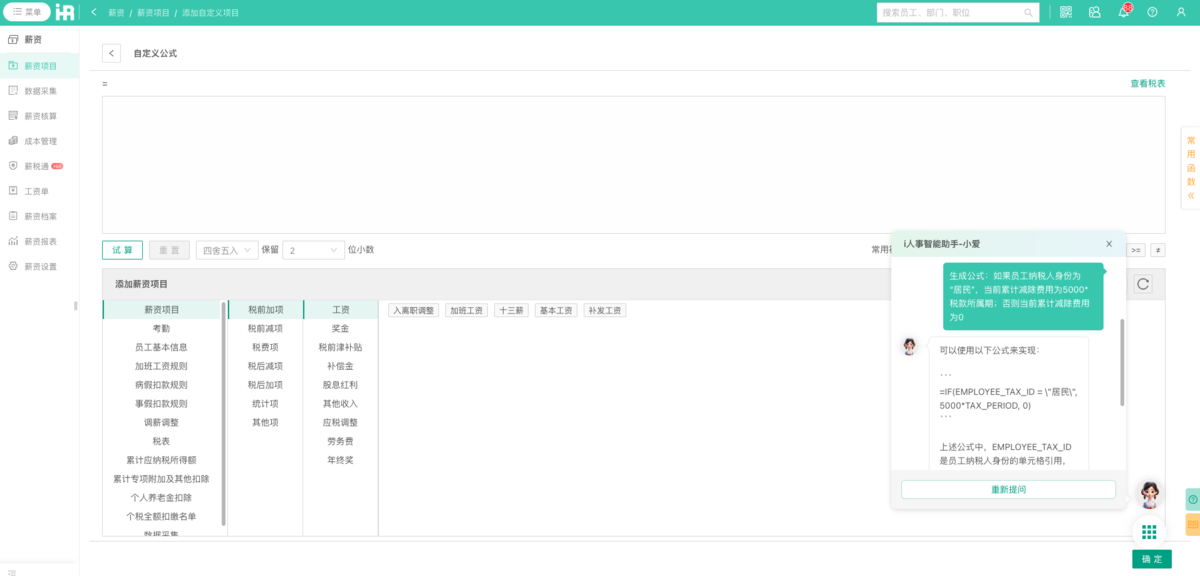Add the 加班工资 salary item tag
Viewport: 1200px width, 576px height.
pyautogui.click(x=465, y=311)
